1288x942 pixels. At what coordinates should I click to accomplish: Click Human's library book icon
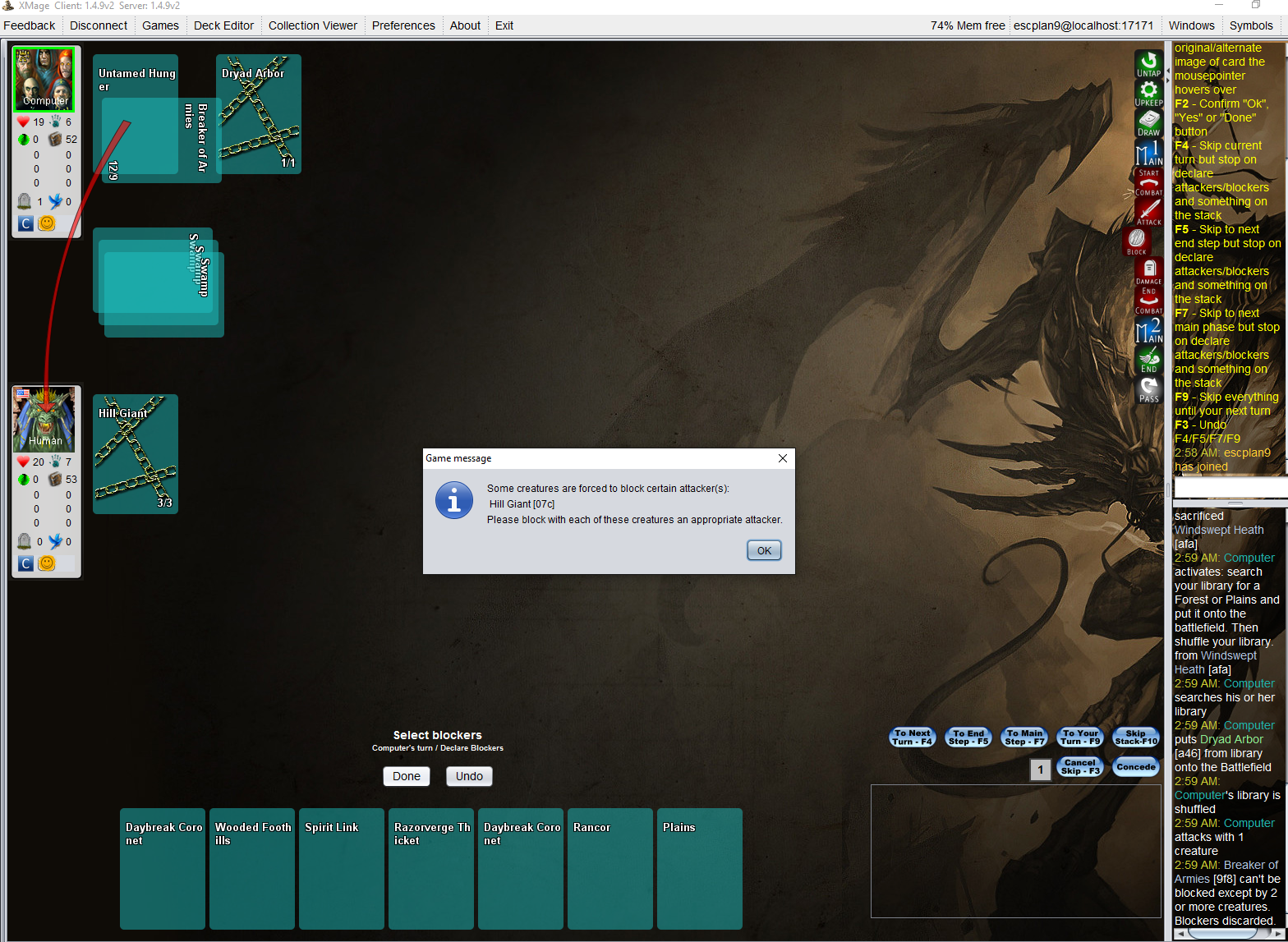(55, 479)
